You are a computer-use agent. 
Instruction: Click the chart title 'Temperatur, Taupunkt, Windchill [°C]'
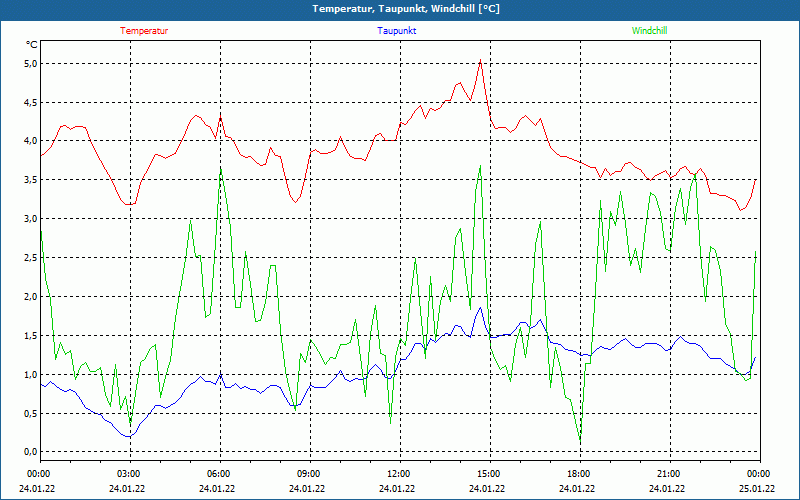click(399, 9)
